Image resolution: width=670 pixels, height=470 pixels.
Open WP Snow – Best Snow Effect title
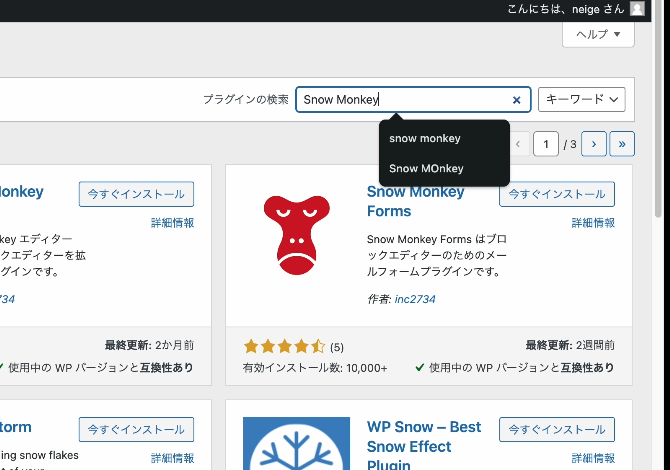point(424,445)
